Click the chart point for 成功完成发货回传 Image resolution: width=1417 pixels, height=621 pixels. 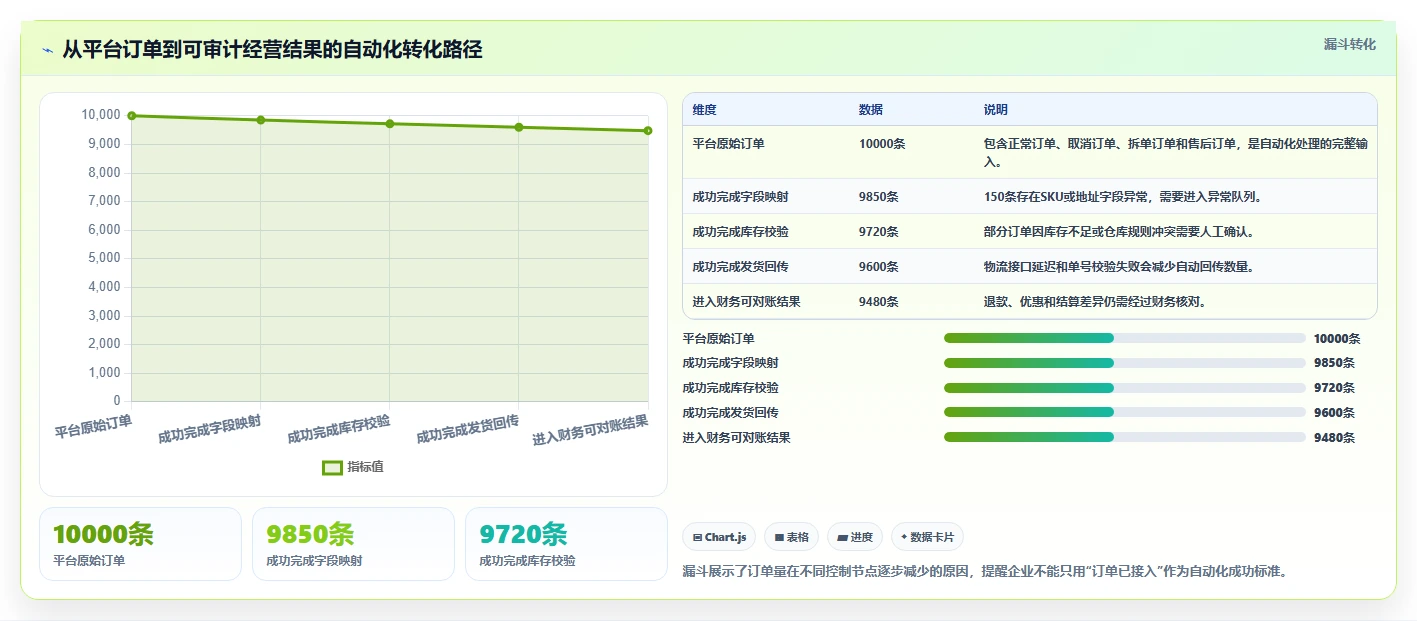point(519,127)
